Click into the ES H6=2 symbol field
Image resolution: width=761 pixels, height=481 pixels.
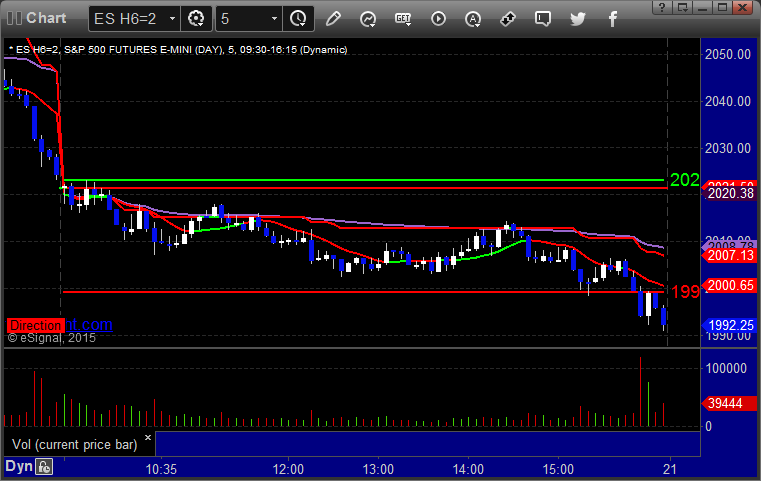(128, 19)
